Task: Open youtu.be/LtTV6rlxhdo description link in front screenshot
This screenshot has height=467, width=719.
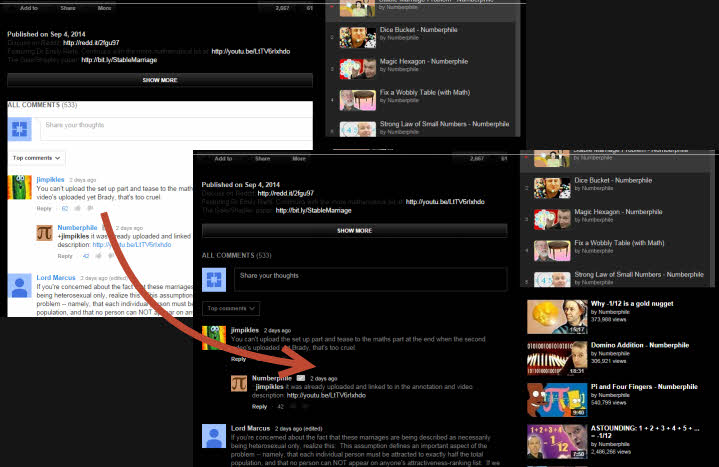Action: click(x=445, y=202)
